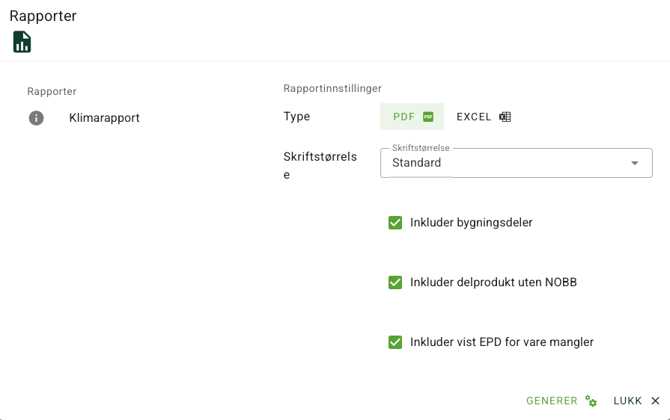
Task: Click the PDF file icon
Action: point(428,117)
